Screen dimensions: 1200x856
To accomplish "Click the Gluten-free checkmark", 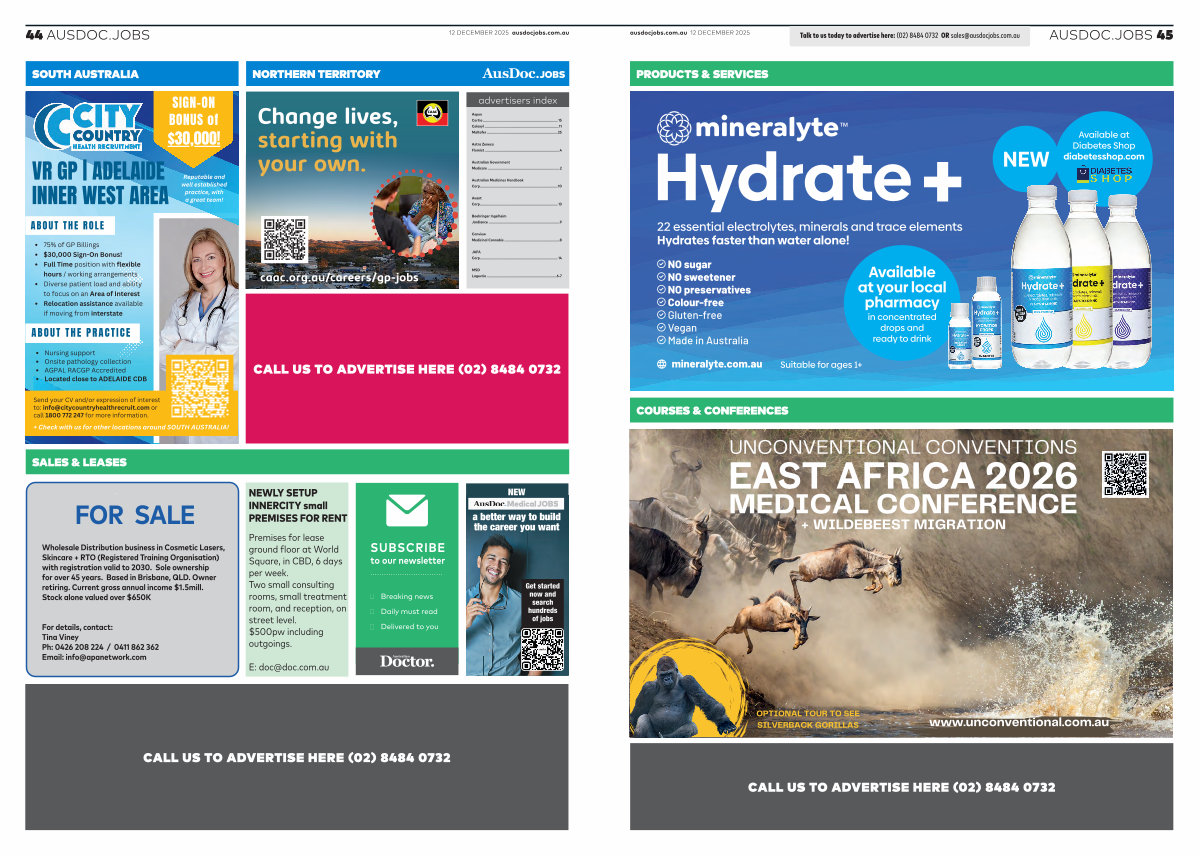I will coord(661,315).
